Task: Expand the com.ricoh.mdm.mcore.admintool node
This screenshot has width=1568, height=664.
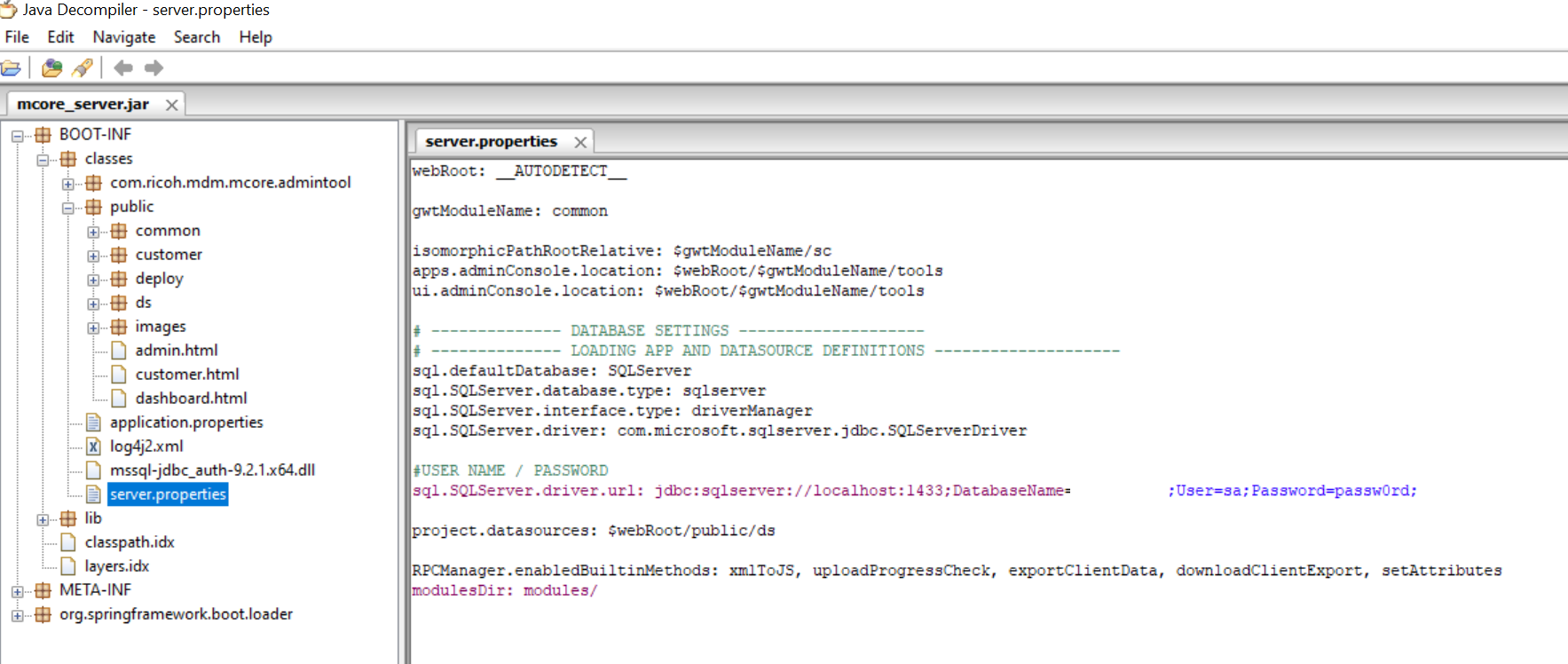Action: [67, 184]
